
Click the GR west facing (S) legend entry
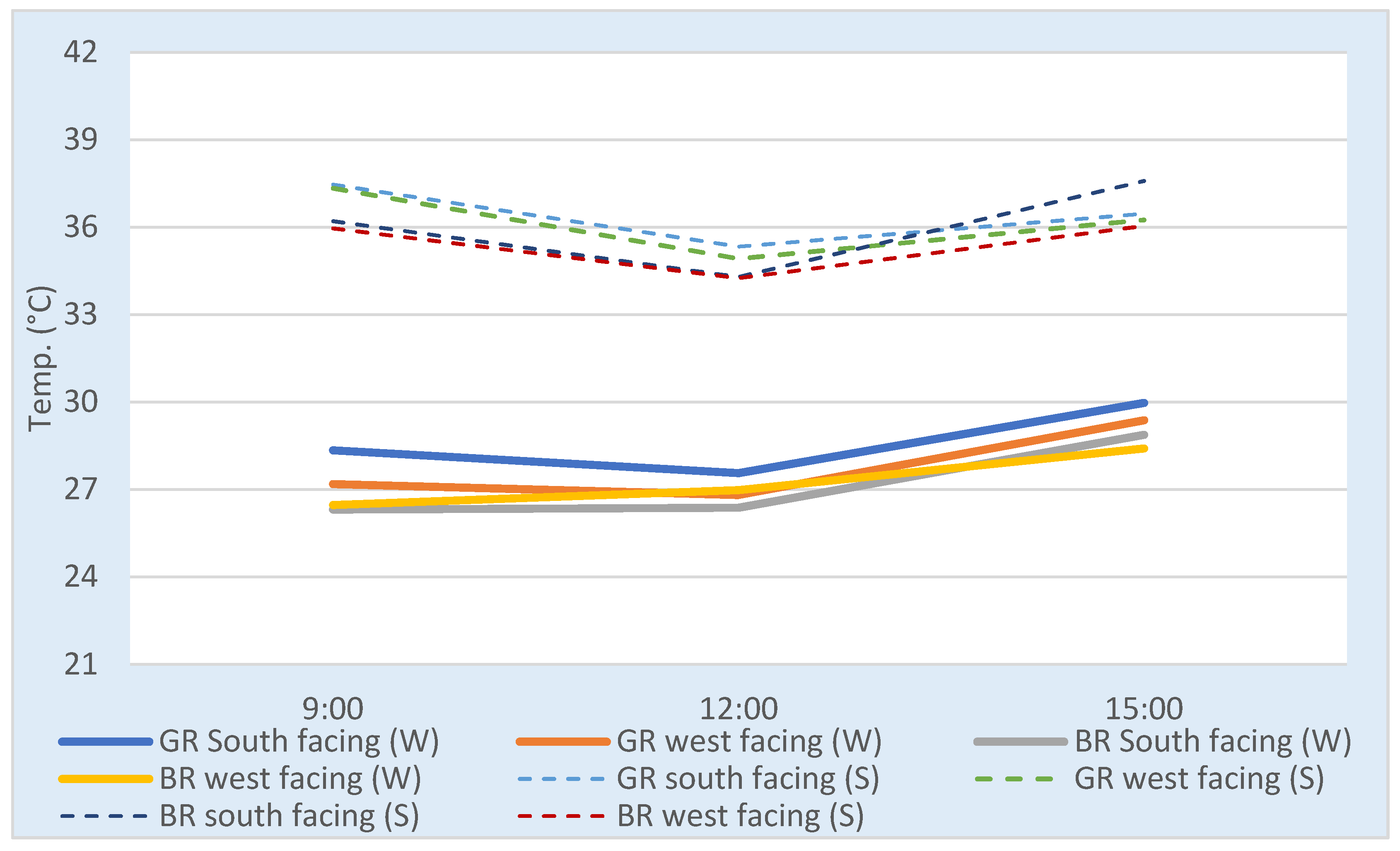[1199, 779]
